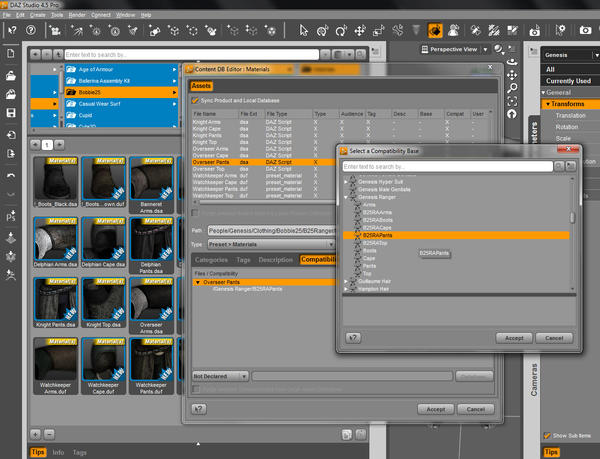Click the compatibility base tree scrollbar handle
This screenshot has height=459, width=600.
572,218
